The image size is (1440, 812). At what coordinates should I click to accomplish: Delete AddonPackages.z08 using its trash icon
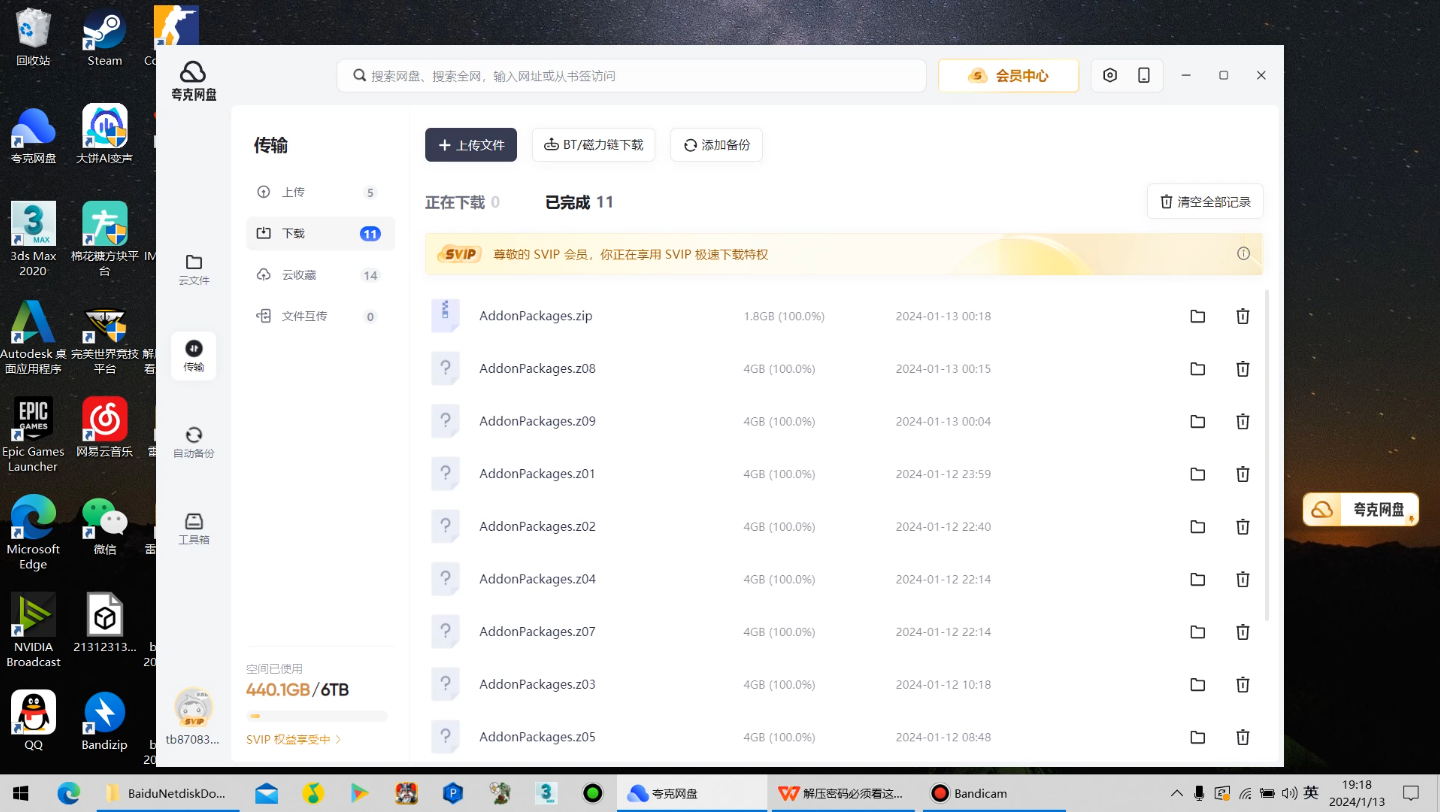(x=1242, y=368)
